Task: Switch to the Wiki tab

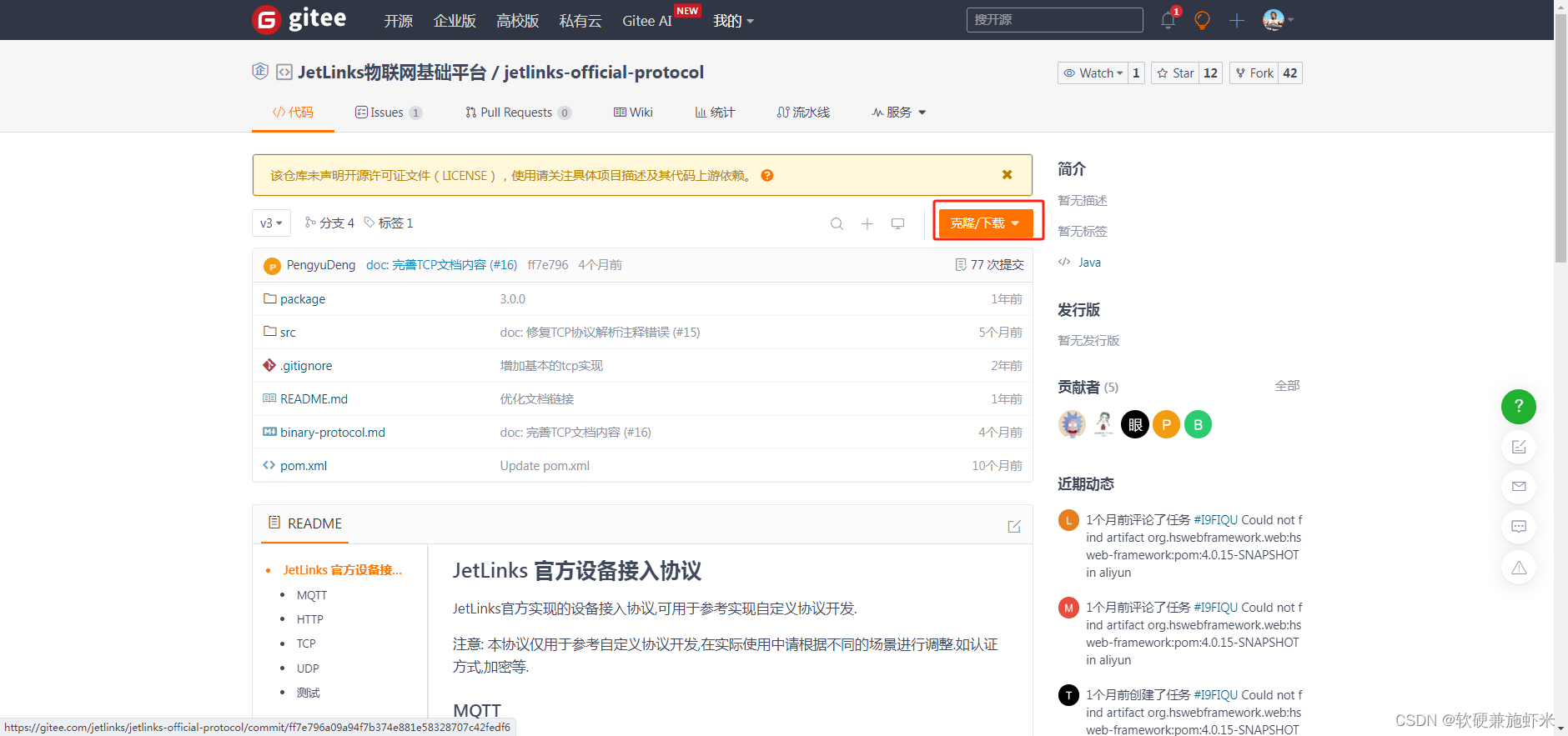Action: [x=633, y=113]
